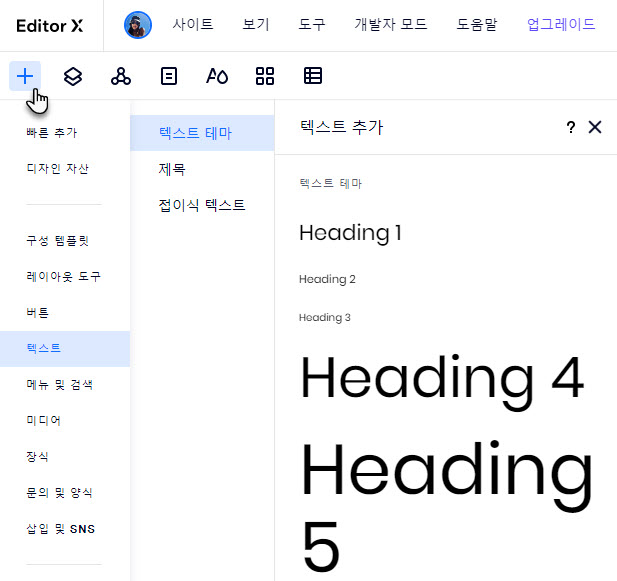Open the Layers panel icon
The image size is (617, 581).
[73, 76]
